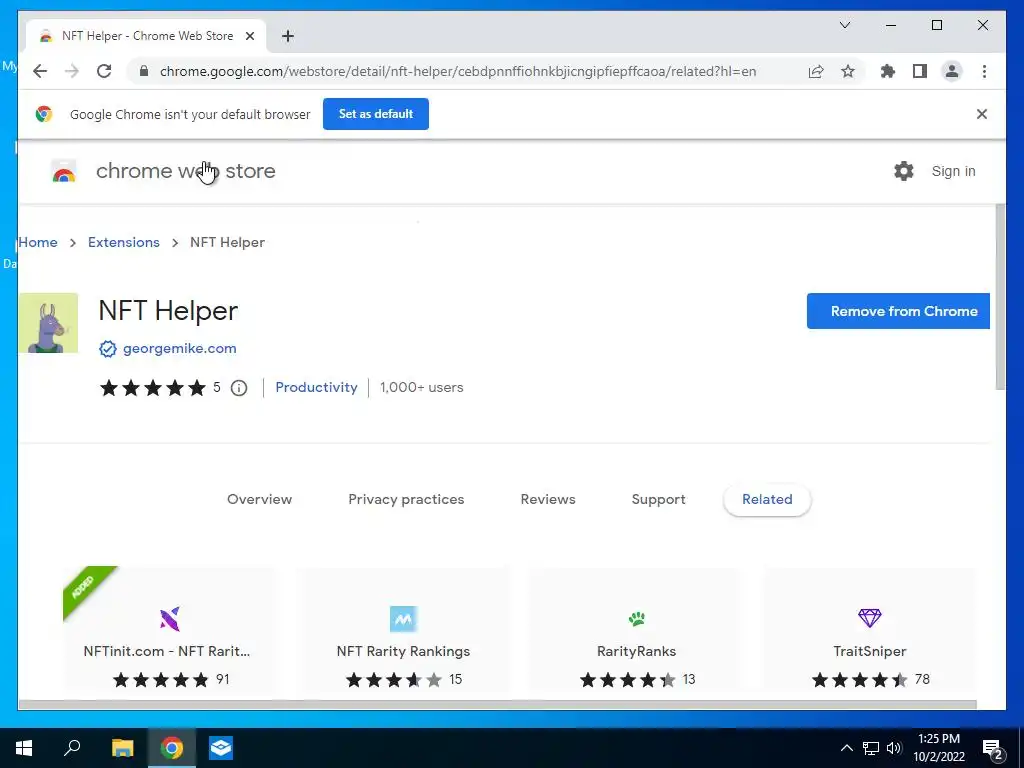Open the Chrome three-dot menu
The image size is (1024, 768).
coord(984,71)
